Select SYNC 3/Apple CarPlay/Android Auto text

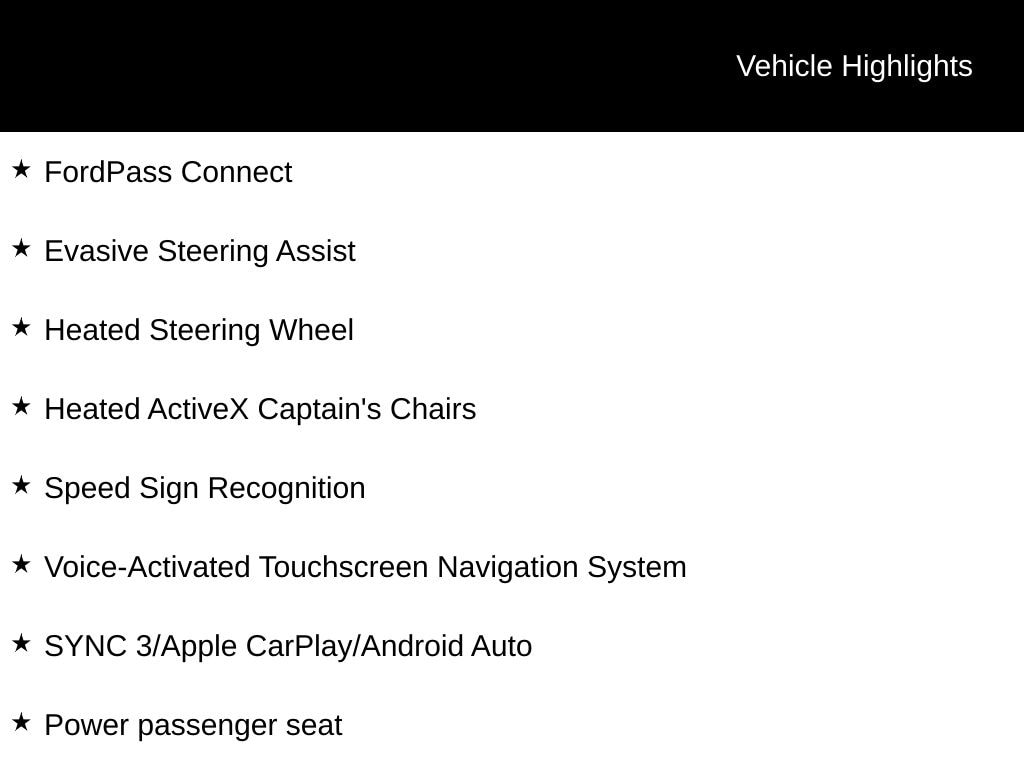(288, 647)
